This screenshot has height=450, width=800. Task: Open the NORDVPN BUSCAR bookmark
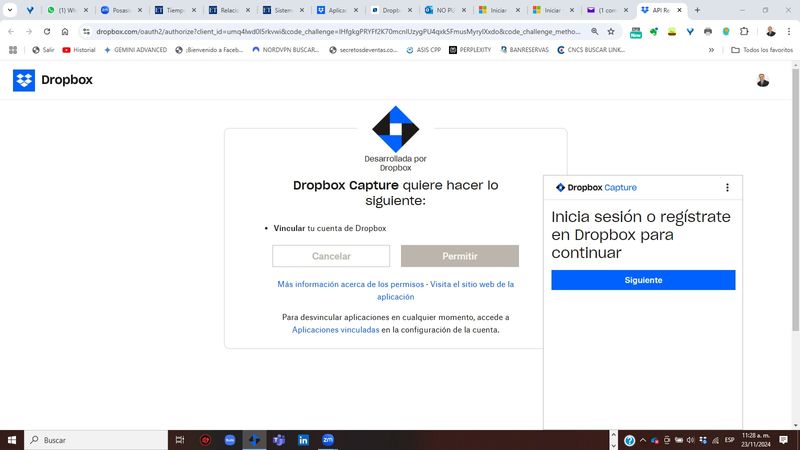tap(286, 50)
